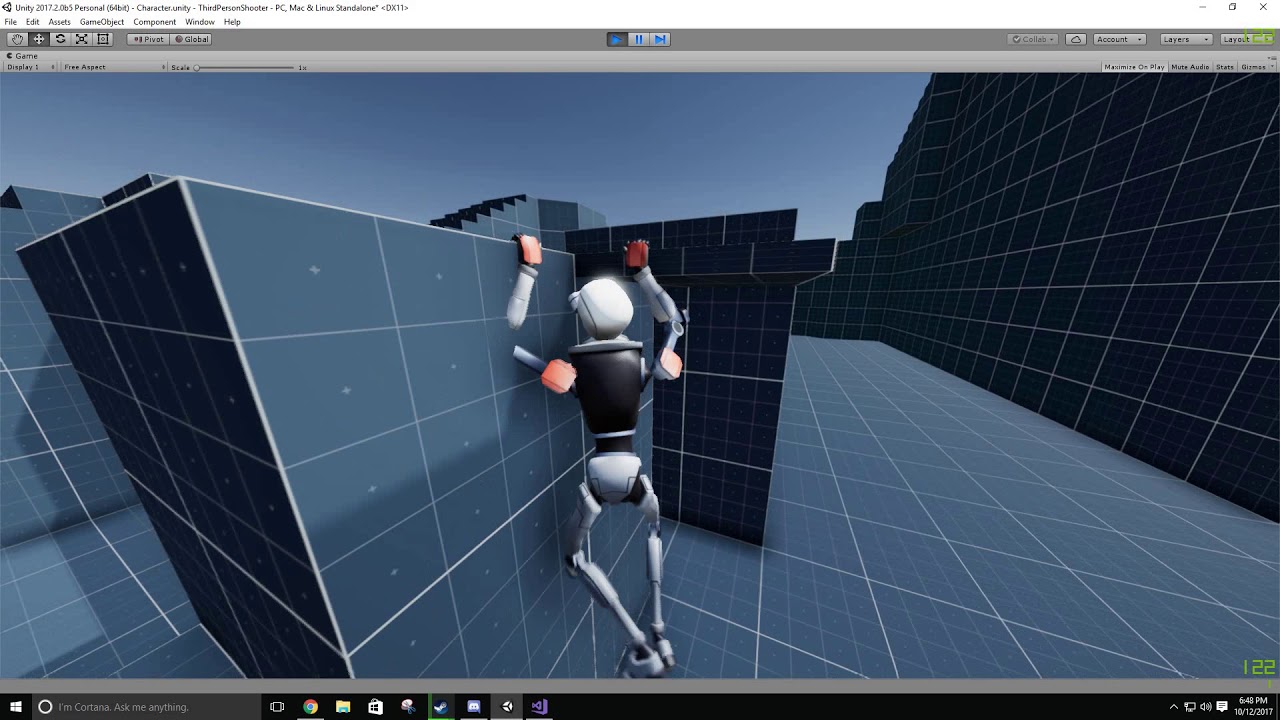This screenshot has height=720, width=1280.
Task: Open Microsoft Store from the taskbar
Action: 375,707
